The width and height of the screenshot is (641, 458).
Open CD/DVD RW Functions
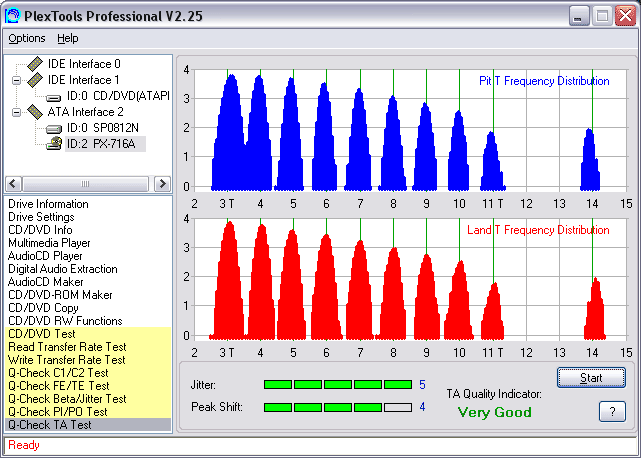pyautogui.click(x=65, y=321)
